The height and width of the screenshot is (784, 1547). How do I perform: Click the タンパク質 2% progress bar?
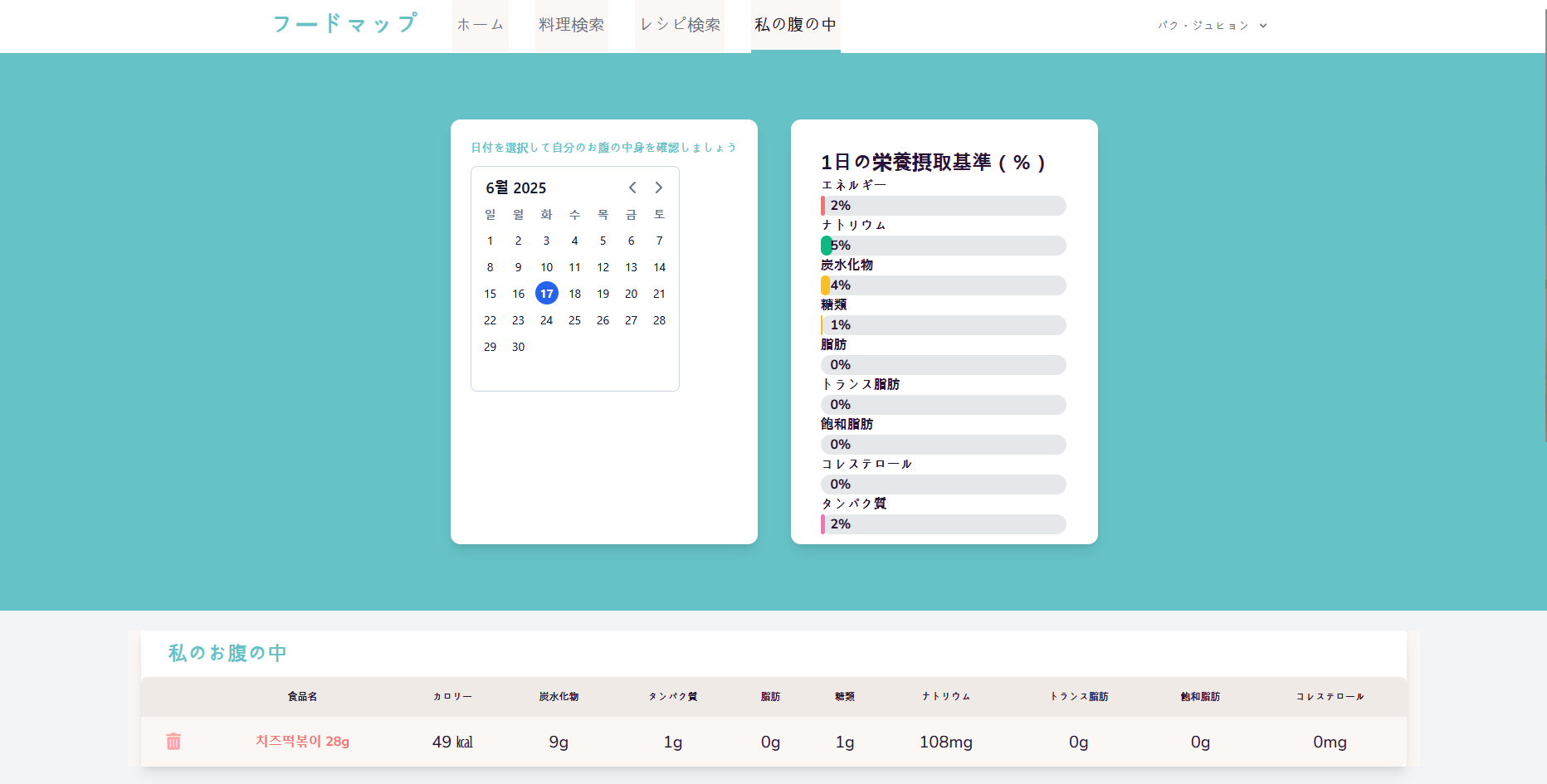tap(944, 524)
